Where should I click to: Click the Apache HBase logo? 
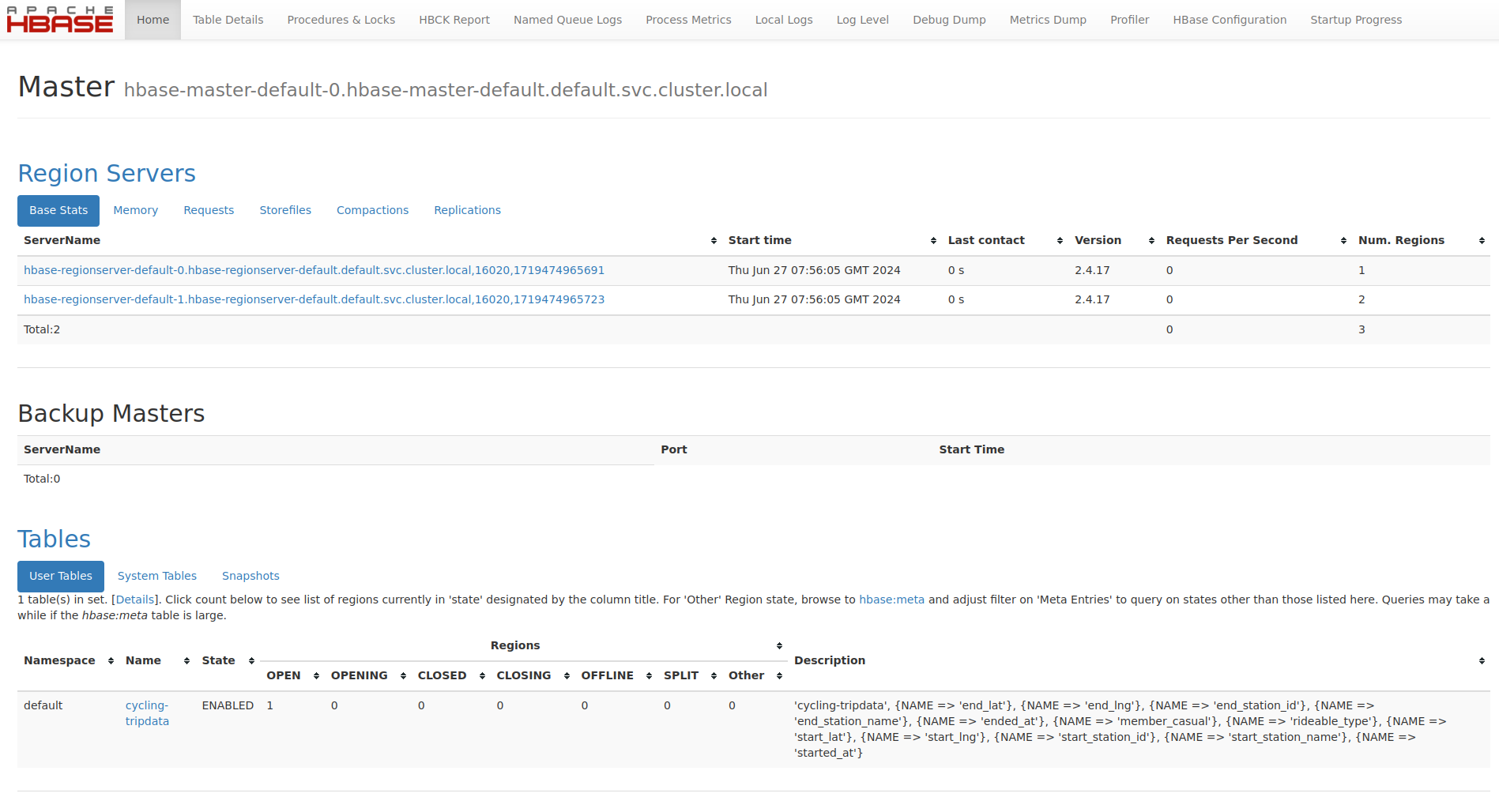tap(58, 19)
